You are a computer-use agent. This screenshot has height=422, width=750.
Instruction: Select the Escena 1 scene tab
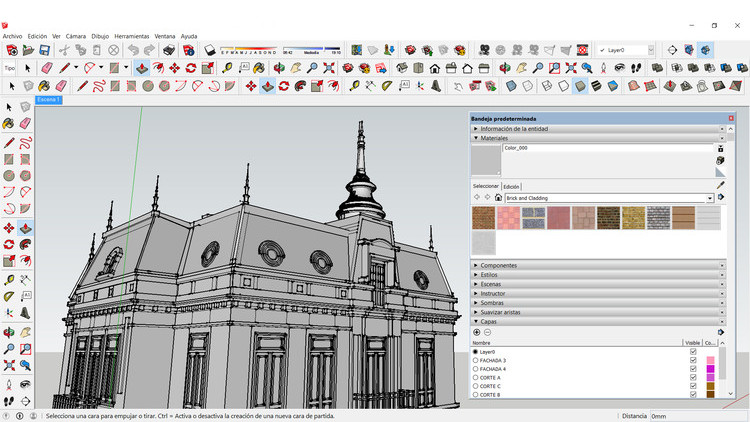49,100
